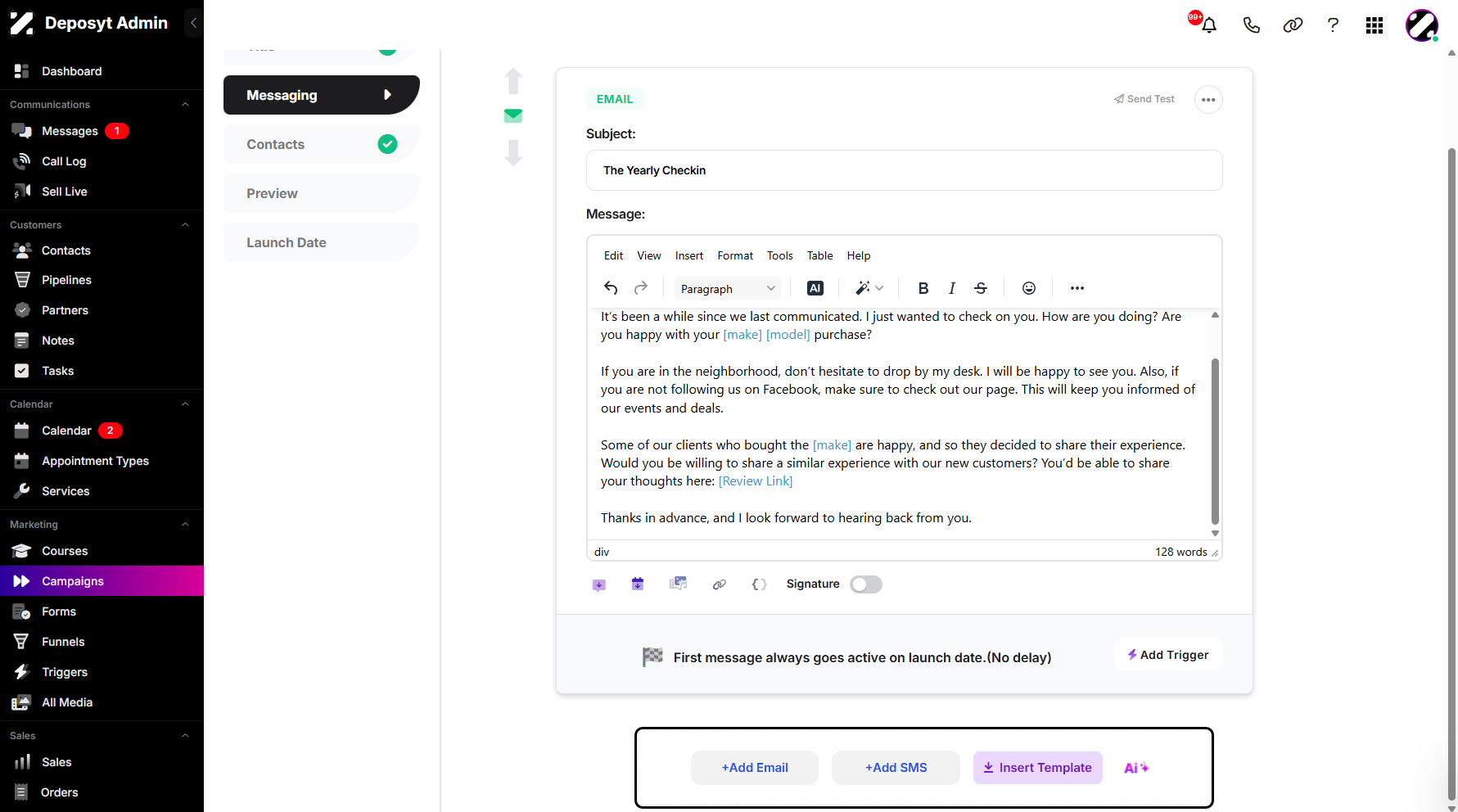
Task: Collapse the Communications sidebar section
Action: pos(185,105)
